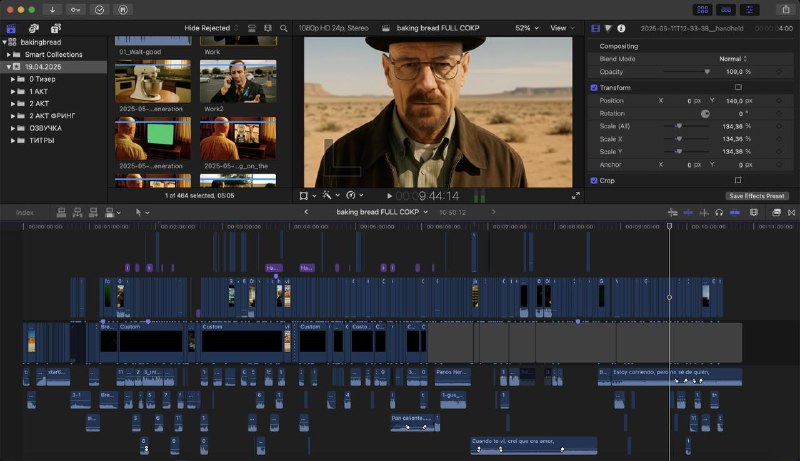This screenshot has width=800, height=461.
Task: Select the 2 АКТ ФРИНГ folder
Action: (x=52, y=116)
